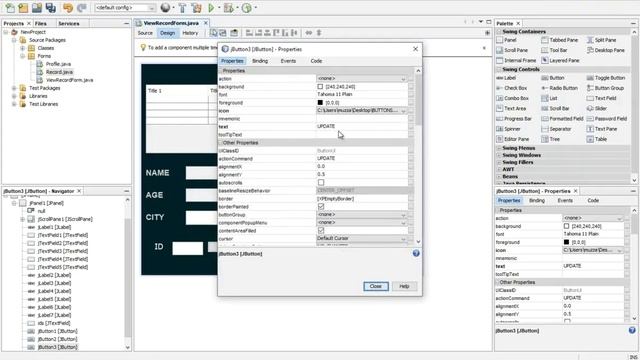Click the Preview Design icon
Image resolution: width=640 pixels, height=360 pixels.
234,33
